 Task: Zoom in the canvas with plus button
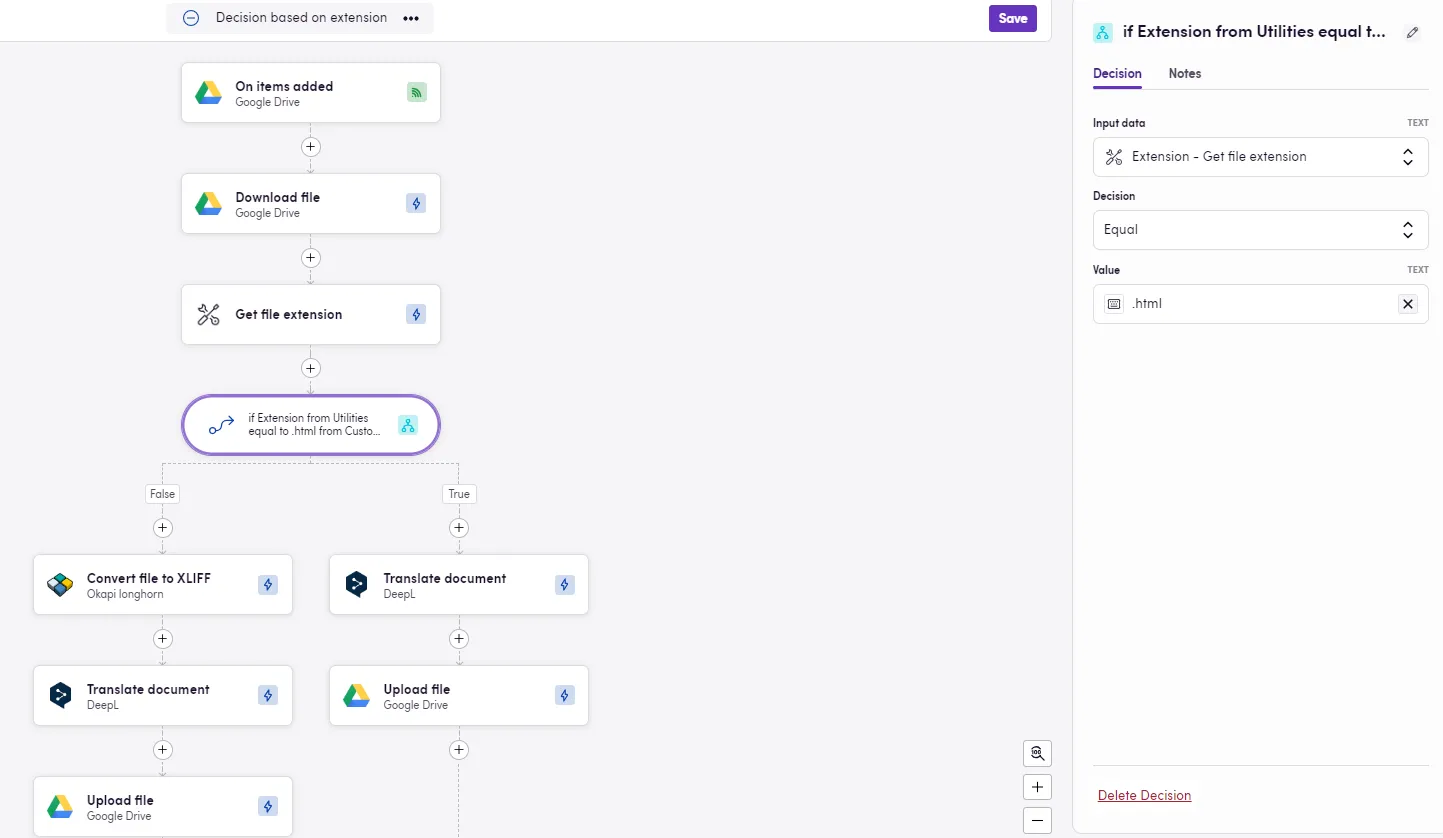1037,787
